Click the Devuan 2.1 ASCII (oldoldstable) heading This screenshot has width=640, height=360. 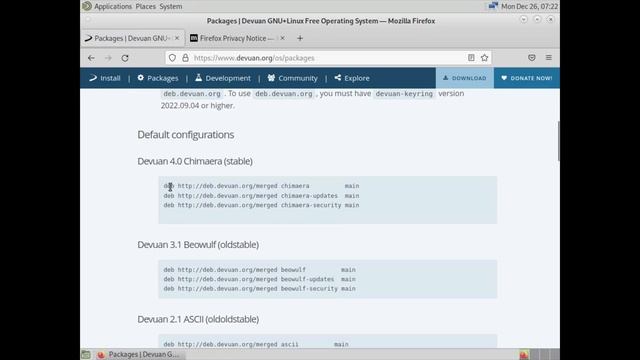(198, 319)
